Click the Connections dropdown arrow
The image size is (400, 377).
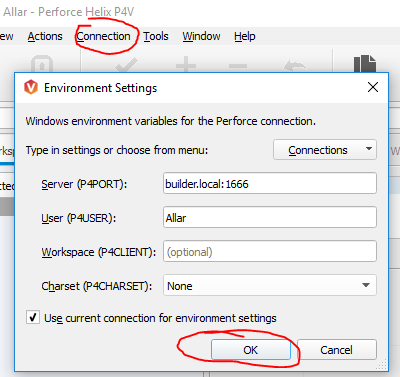coord(369,149)
